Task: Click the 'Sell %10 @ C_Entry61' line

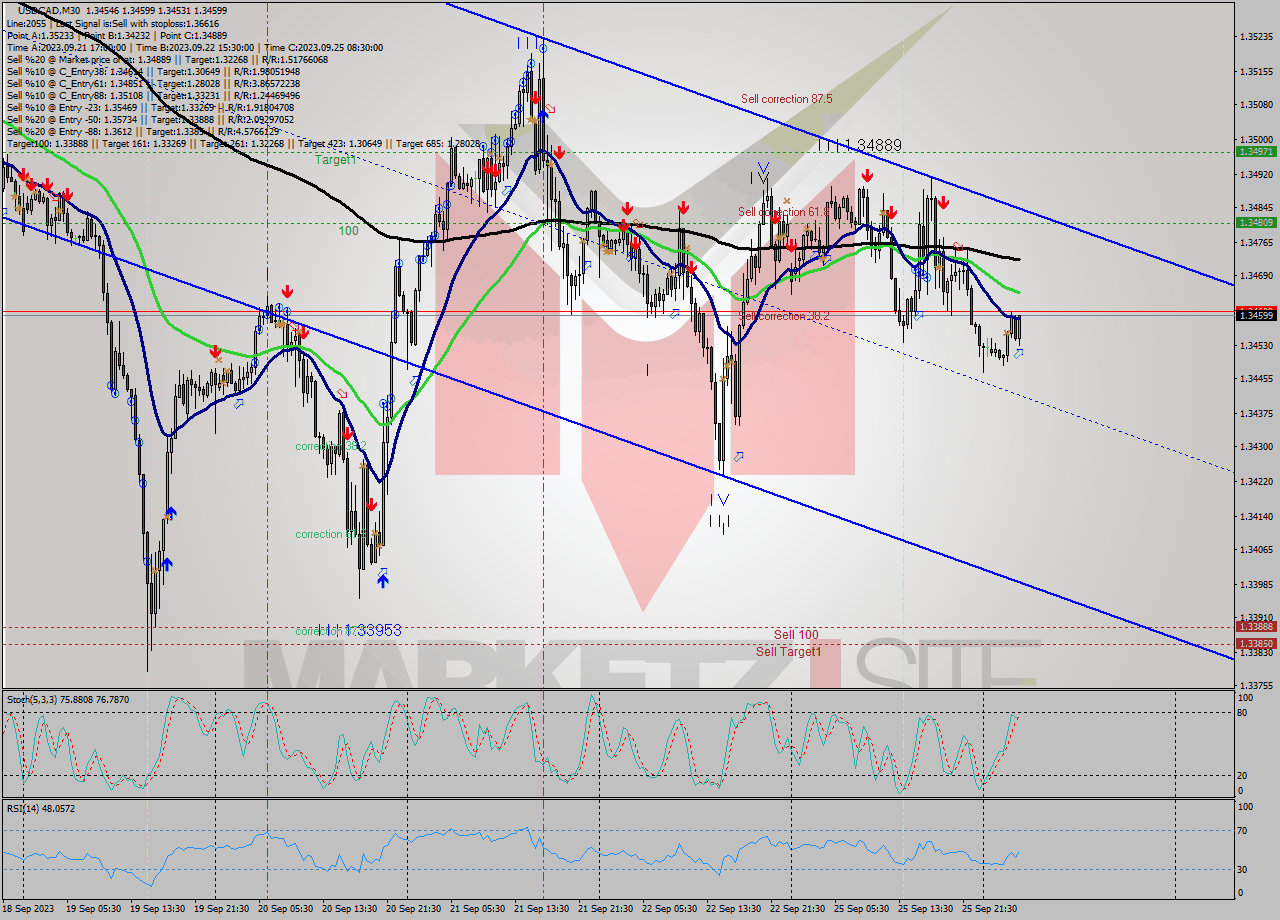Action: 153,84
